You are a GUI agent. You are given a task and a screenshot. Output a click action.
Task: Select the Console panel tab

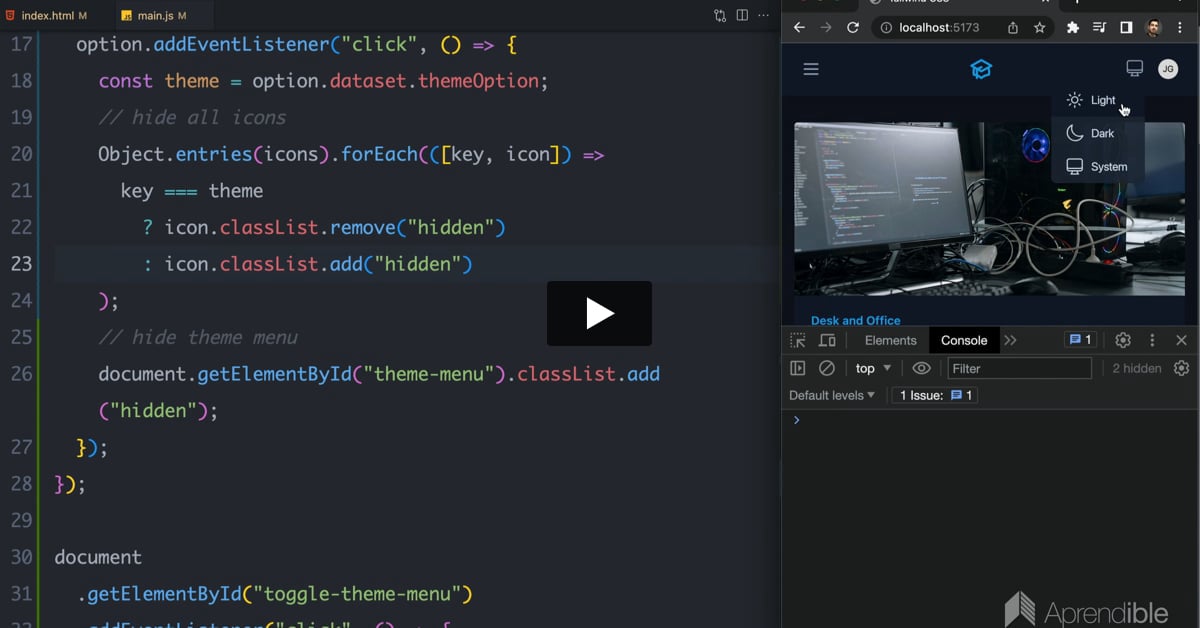964,340
